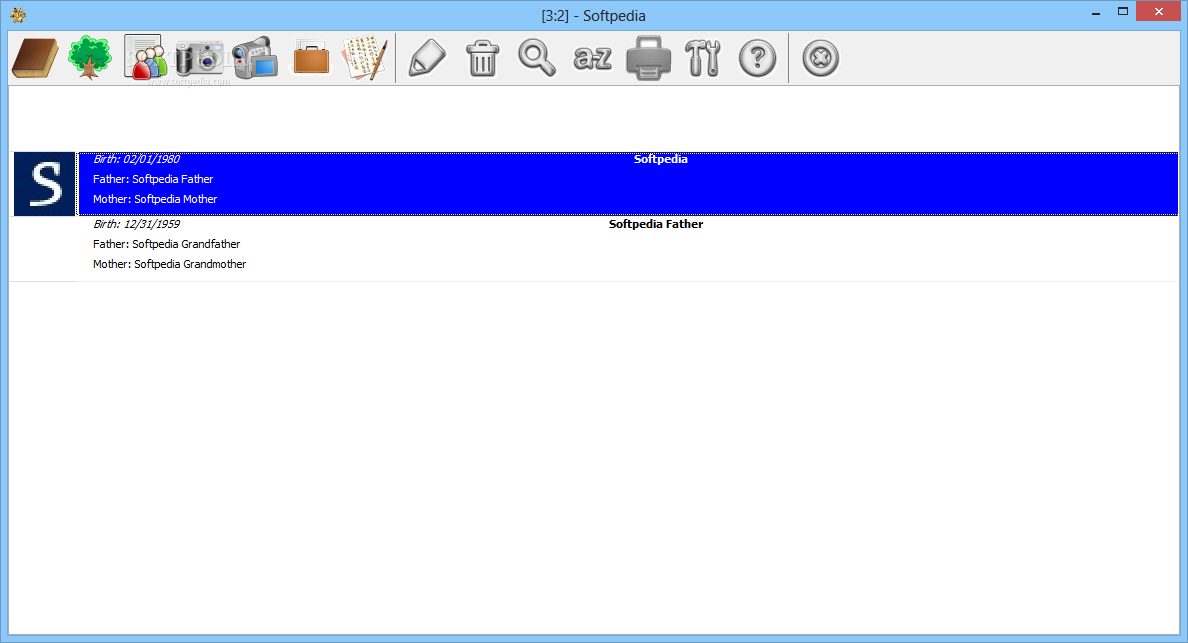
Task: Click the brown briefcase icon
Action: pyautogui.click(x=311, y=58)
